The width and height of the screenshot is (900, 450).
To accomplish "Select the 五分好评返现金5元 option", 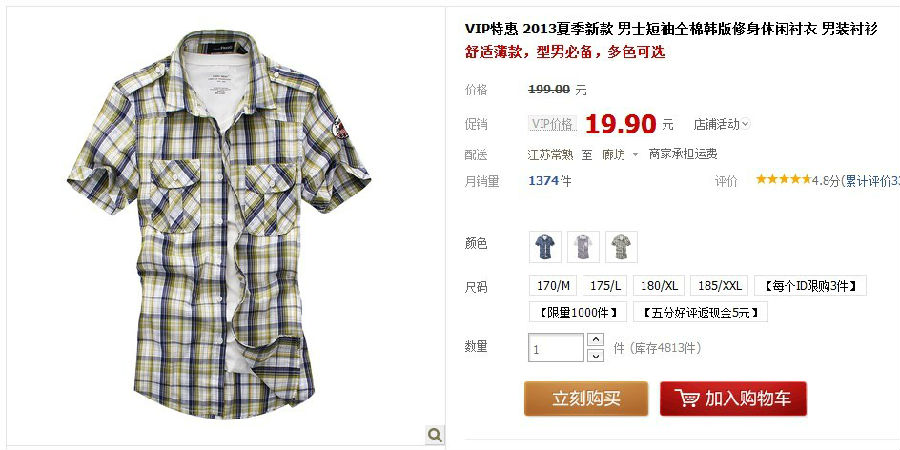I will point(700,312).
